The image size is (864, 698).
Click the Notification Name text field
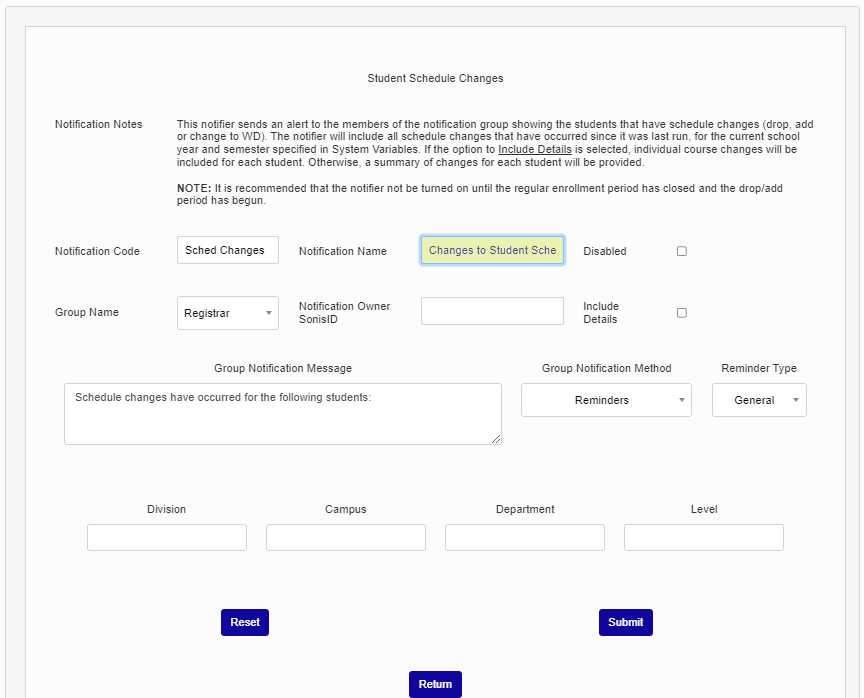492,250
